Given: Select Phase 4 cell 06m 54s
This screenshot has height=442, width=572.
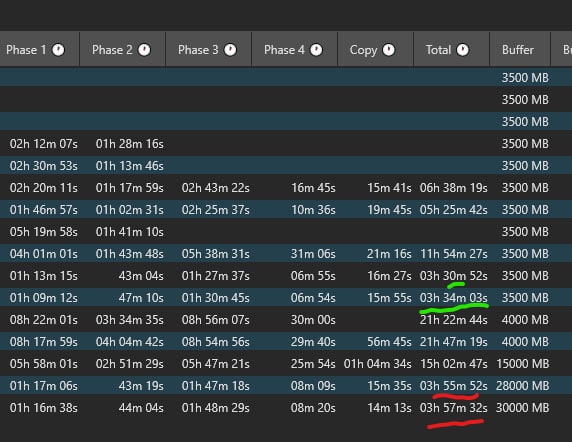Looking at the screenshot, I should point(313,298).
